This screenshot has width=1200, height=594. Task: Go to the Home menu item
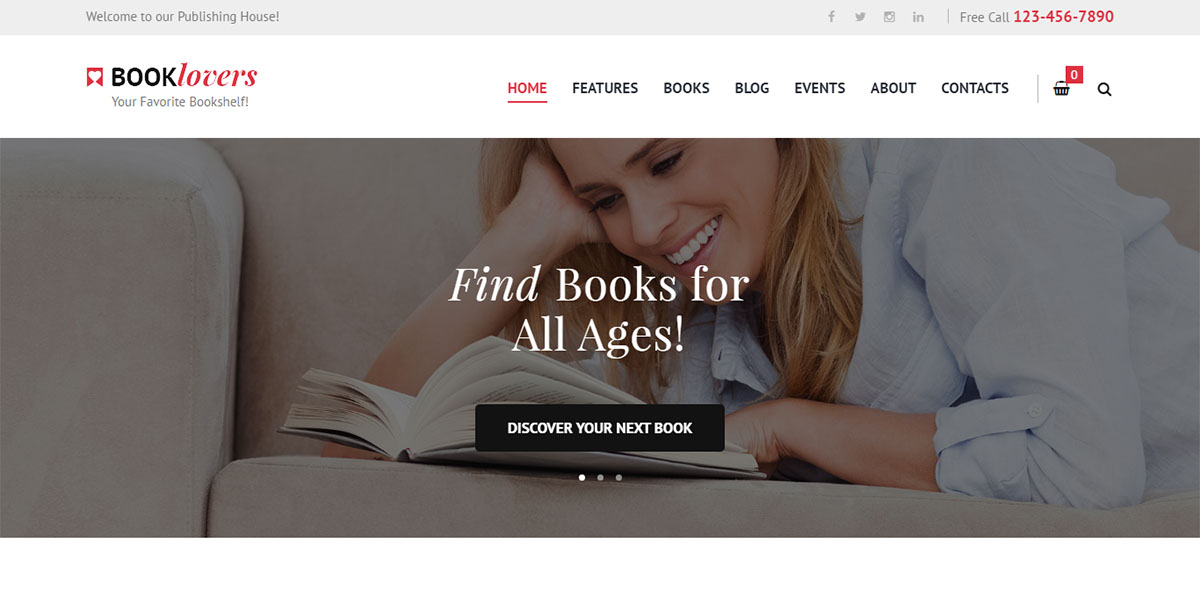[527, 88]
